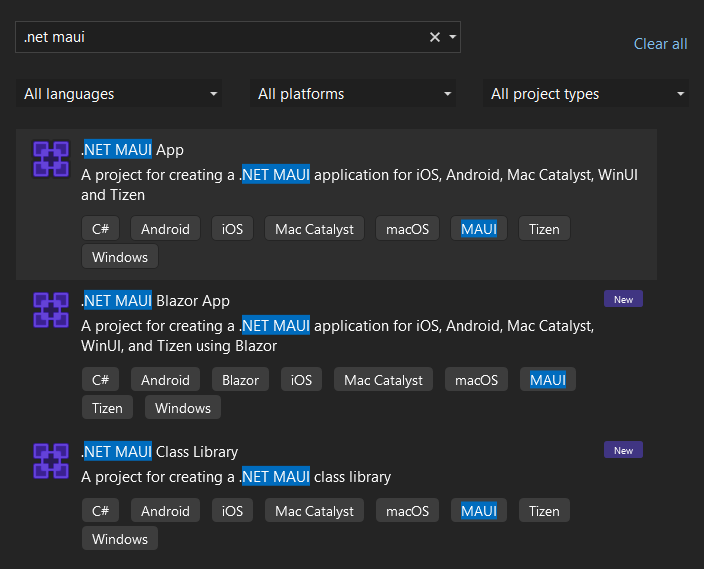Click the iOS tag under .NET MAUI App
704x569 pixels.
(x=232, y=229)
